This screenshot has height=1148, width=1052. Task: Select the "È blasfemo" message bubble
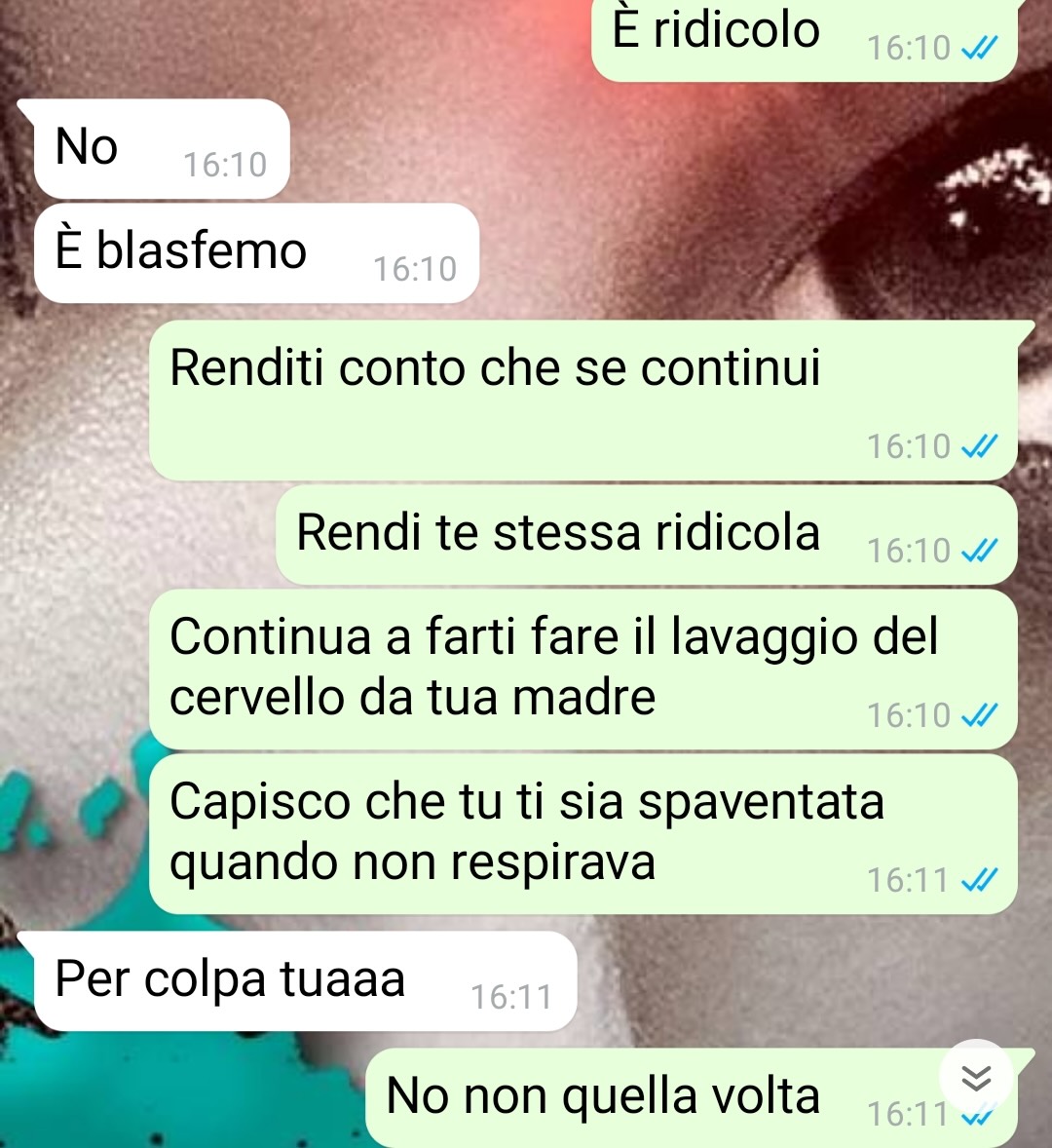[256, 253]
